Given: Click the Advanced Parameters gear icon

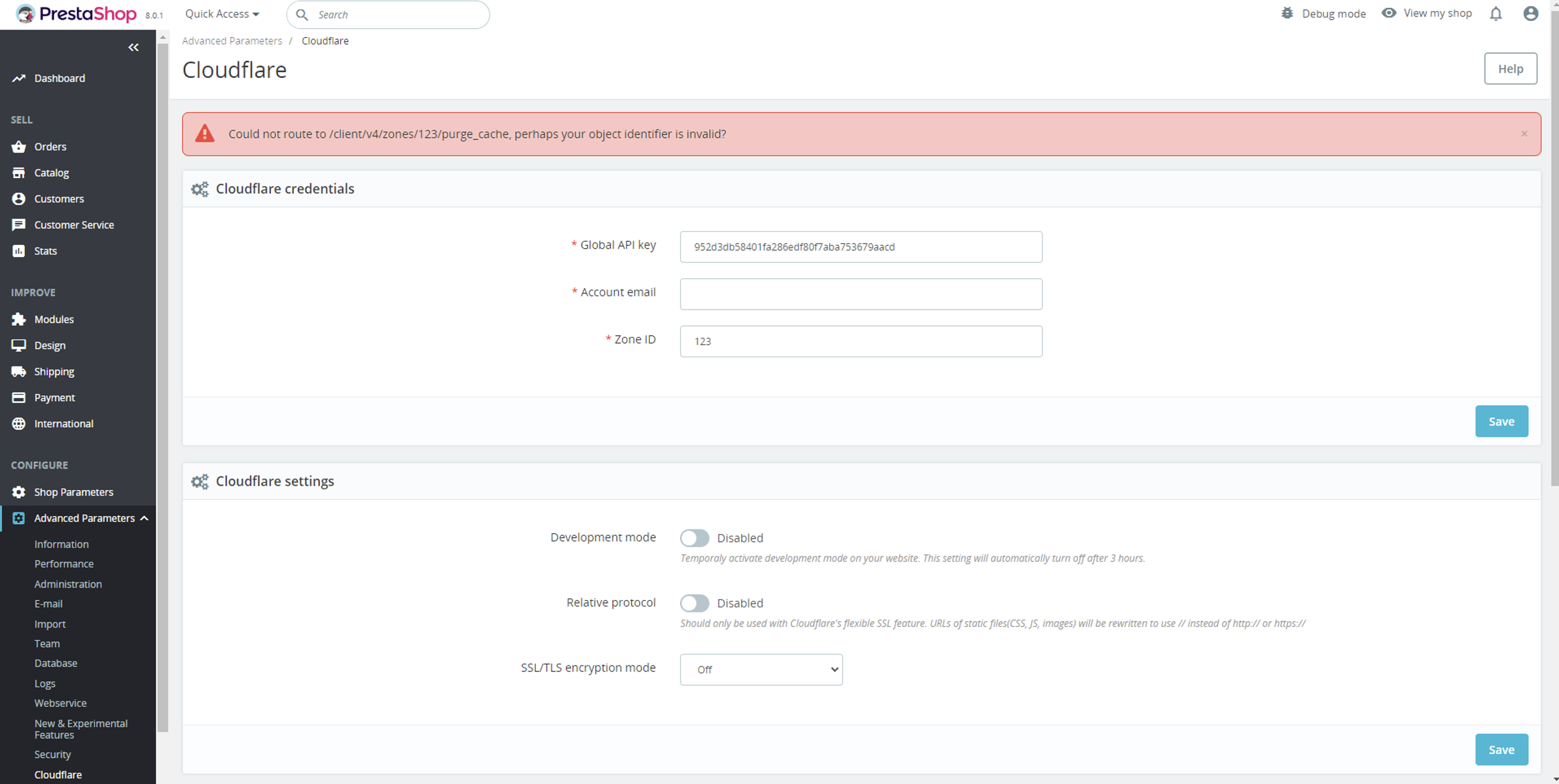Looking at the screenshot, I should (x=18, y=518).
